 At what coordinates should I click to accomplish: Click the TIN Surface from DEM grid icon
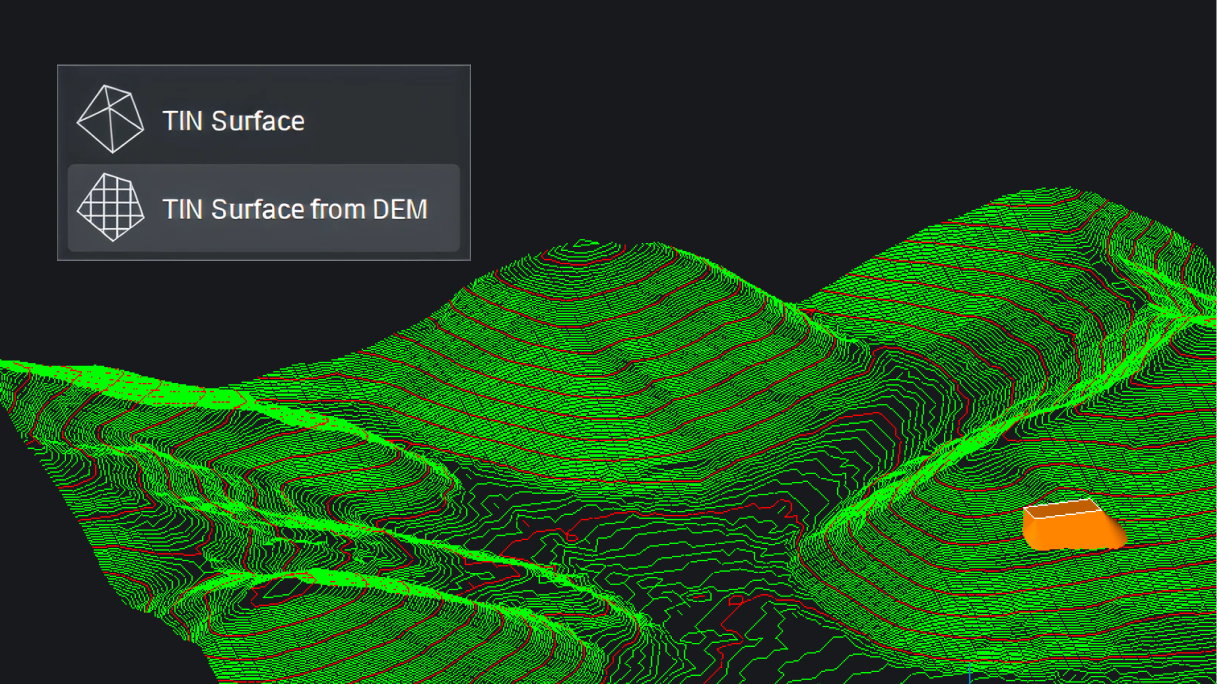pyautogui.click(x=111, y=208)
